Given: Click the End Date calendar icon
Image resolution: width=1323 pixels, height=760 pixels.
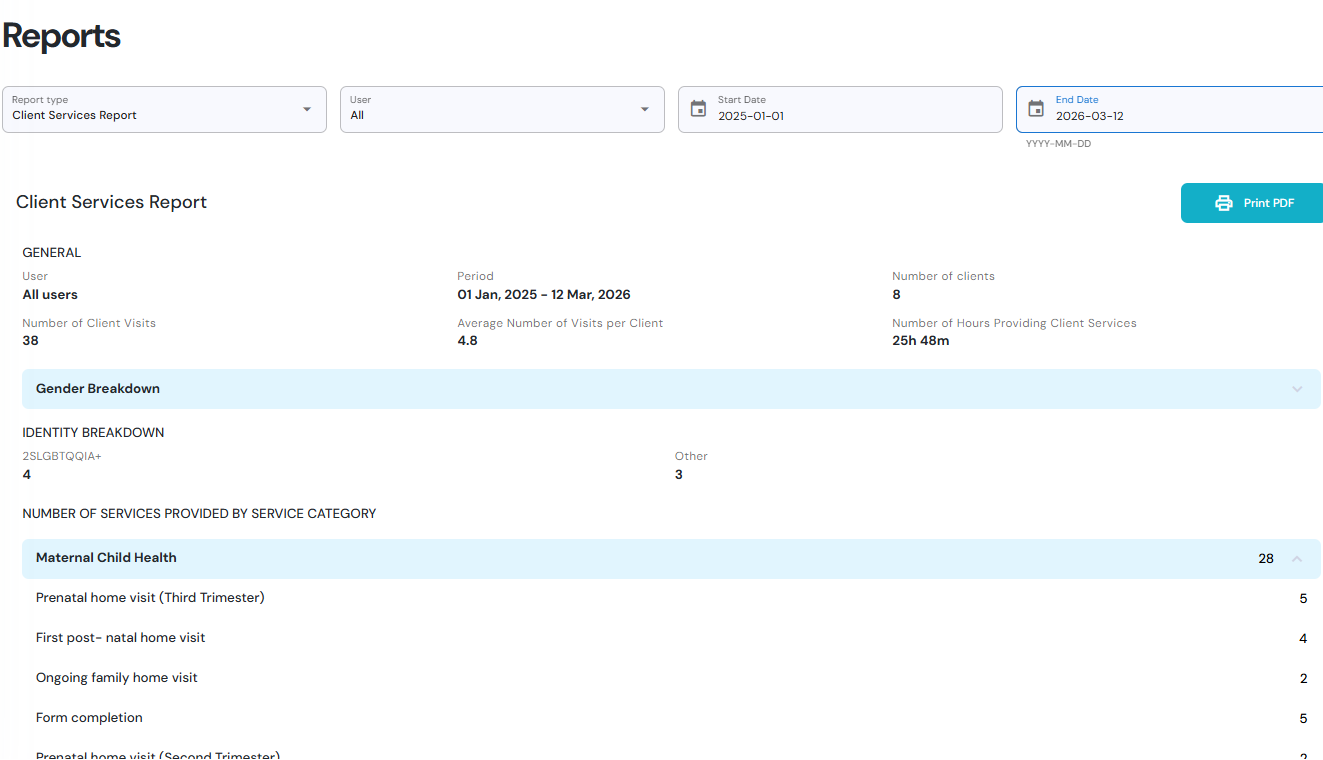Looking at the screenshot, I should 1036,109.
